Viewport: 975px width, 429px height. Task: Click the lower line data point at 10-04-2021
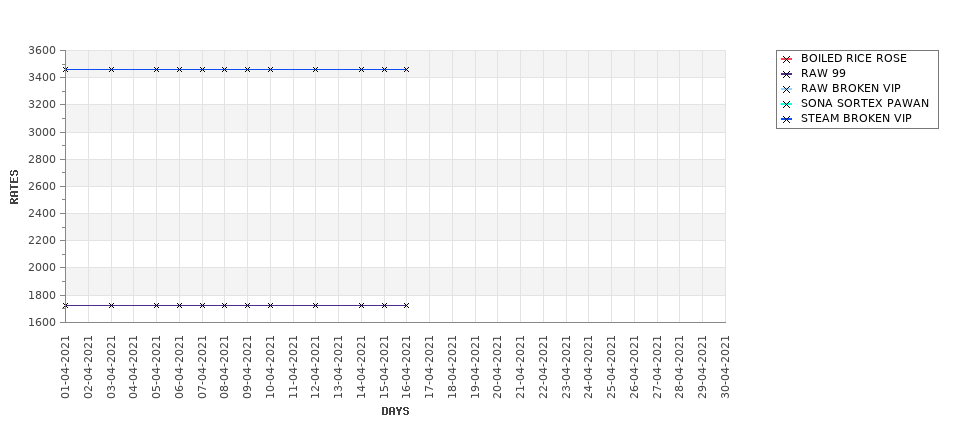pos(270,305)
